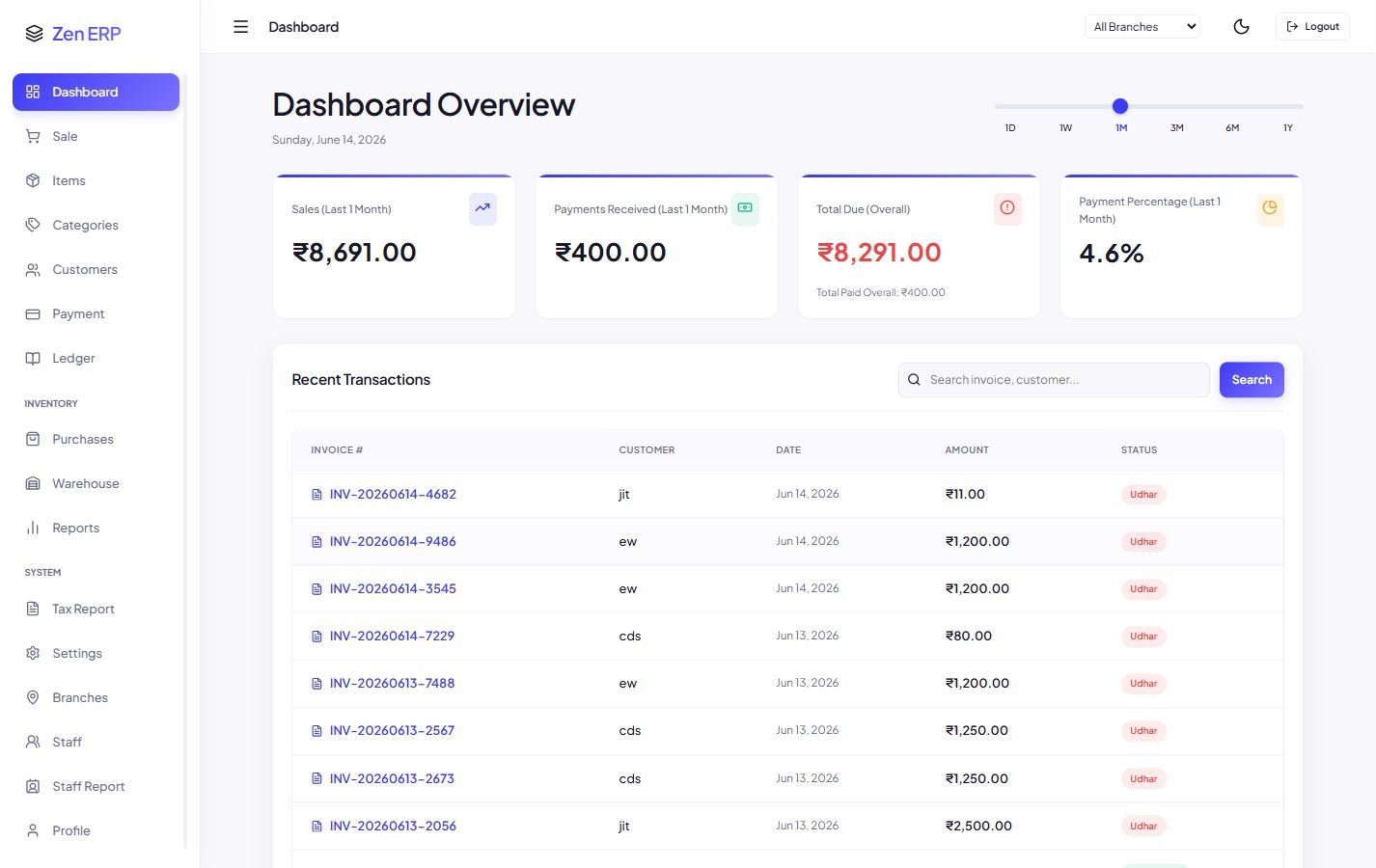
Task: Open the All Branches dropdown
Action: click(x=1142, y=27)
